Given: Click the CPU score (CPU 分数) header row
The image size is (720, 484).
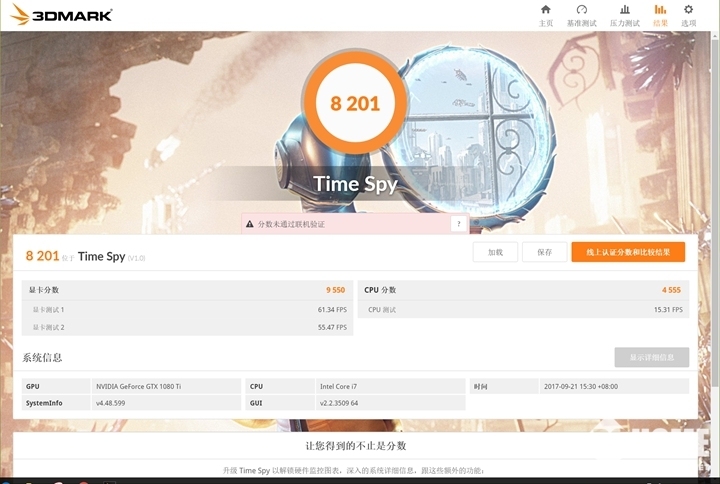Looking at the screenshot, I should click(x=523, y=289).
